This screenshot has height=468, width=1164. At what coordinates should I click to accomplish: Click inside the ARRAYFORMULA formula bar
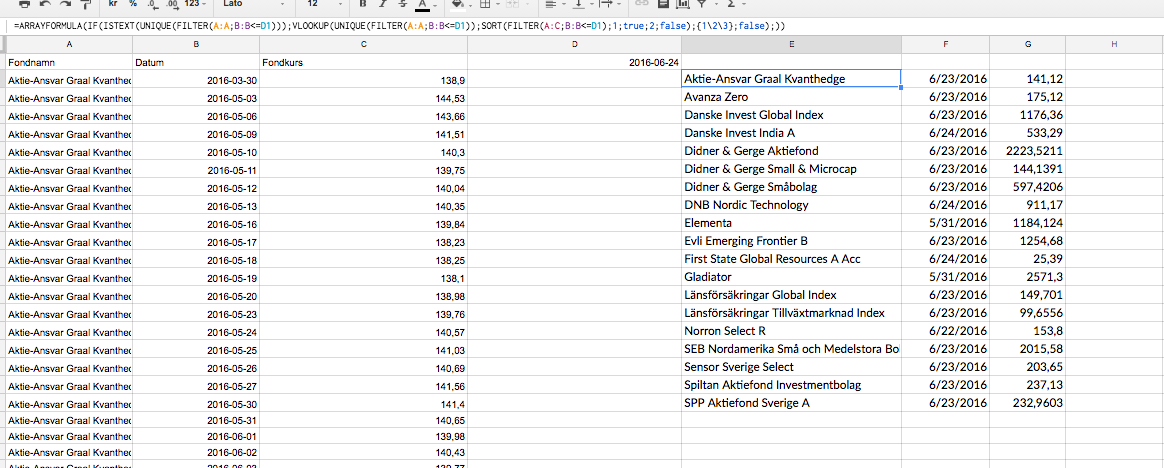586,26
